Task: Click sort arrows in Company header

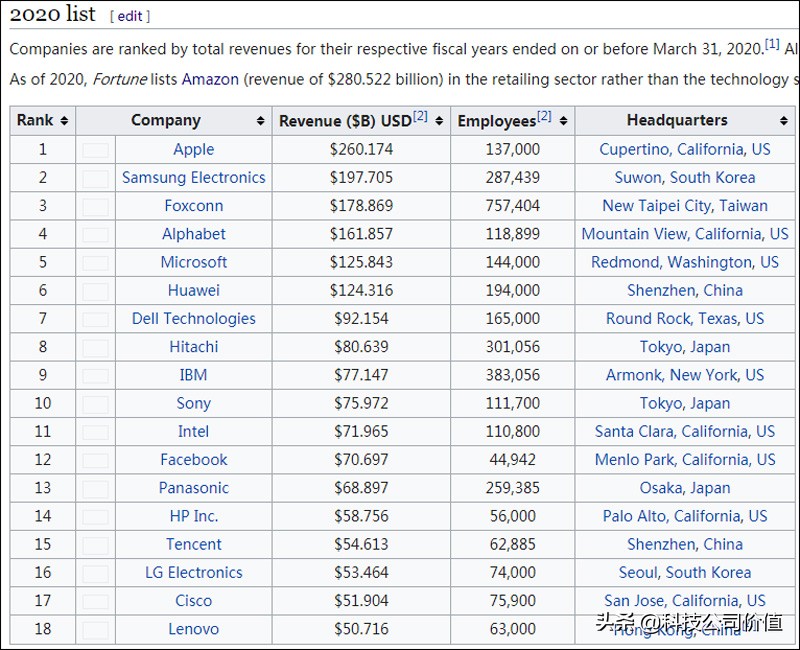Action: coord(260,121)
